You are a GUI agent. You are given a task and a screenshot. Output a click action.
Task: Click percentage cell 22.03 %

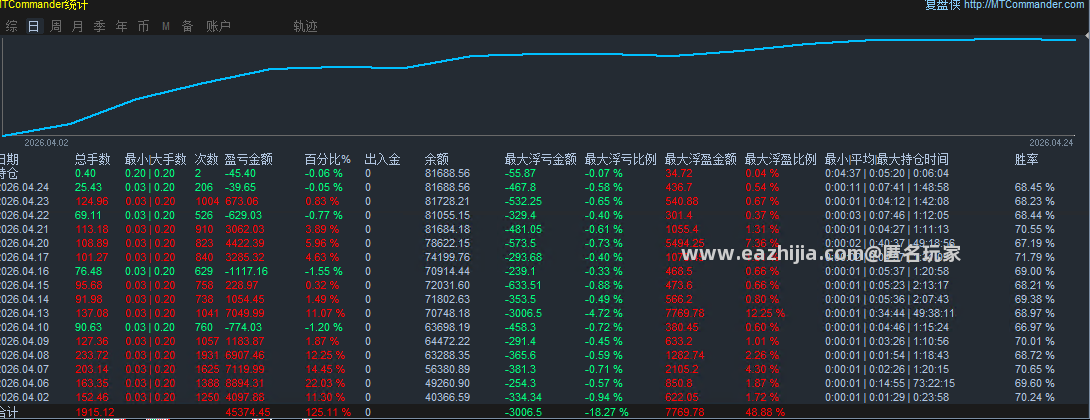pos(325,384)
